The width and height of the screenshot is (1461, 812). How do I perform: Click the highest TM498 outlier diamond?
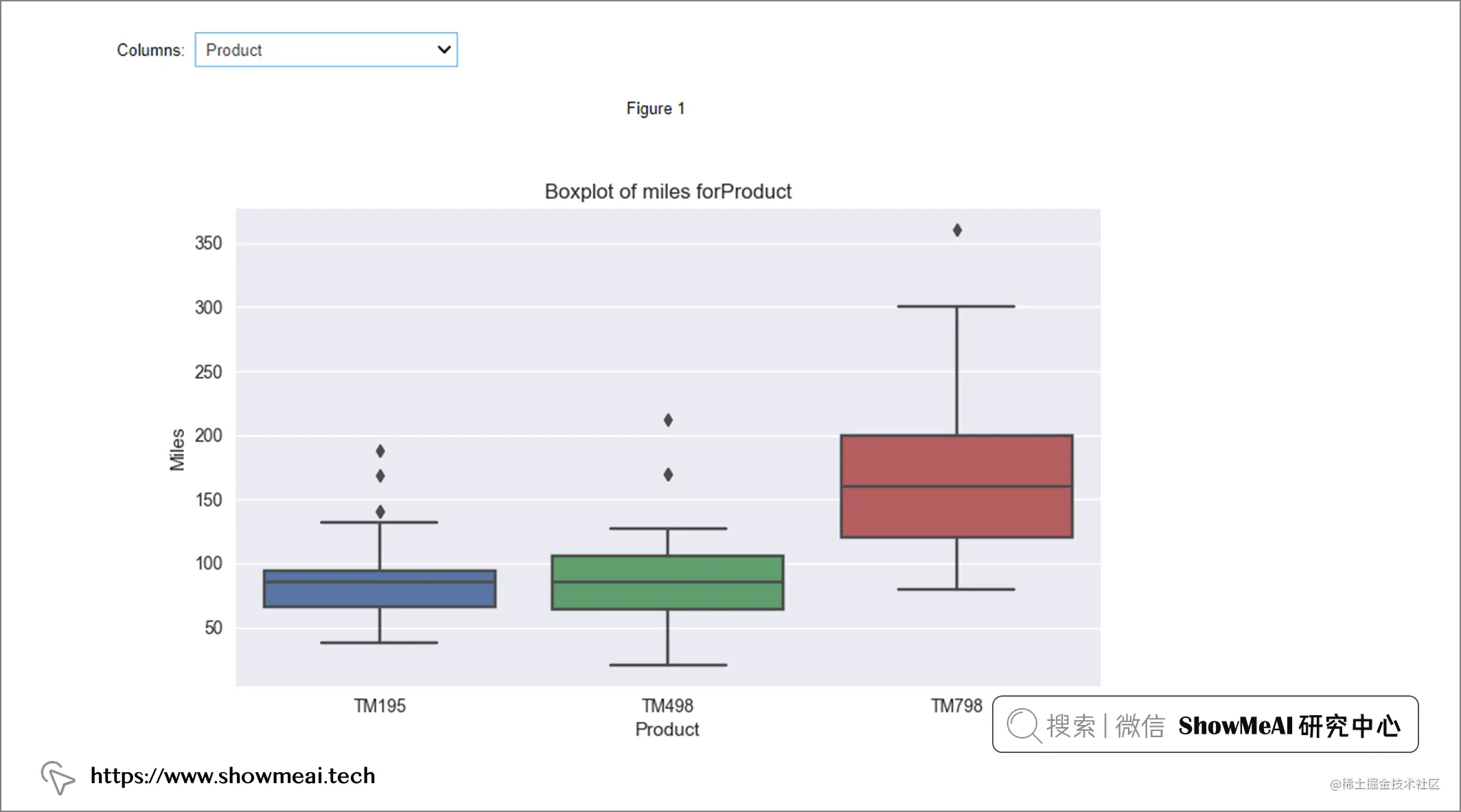point(668,420)
